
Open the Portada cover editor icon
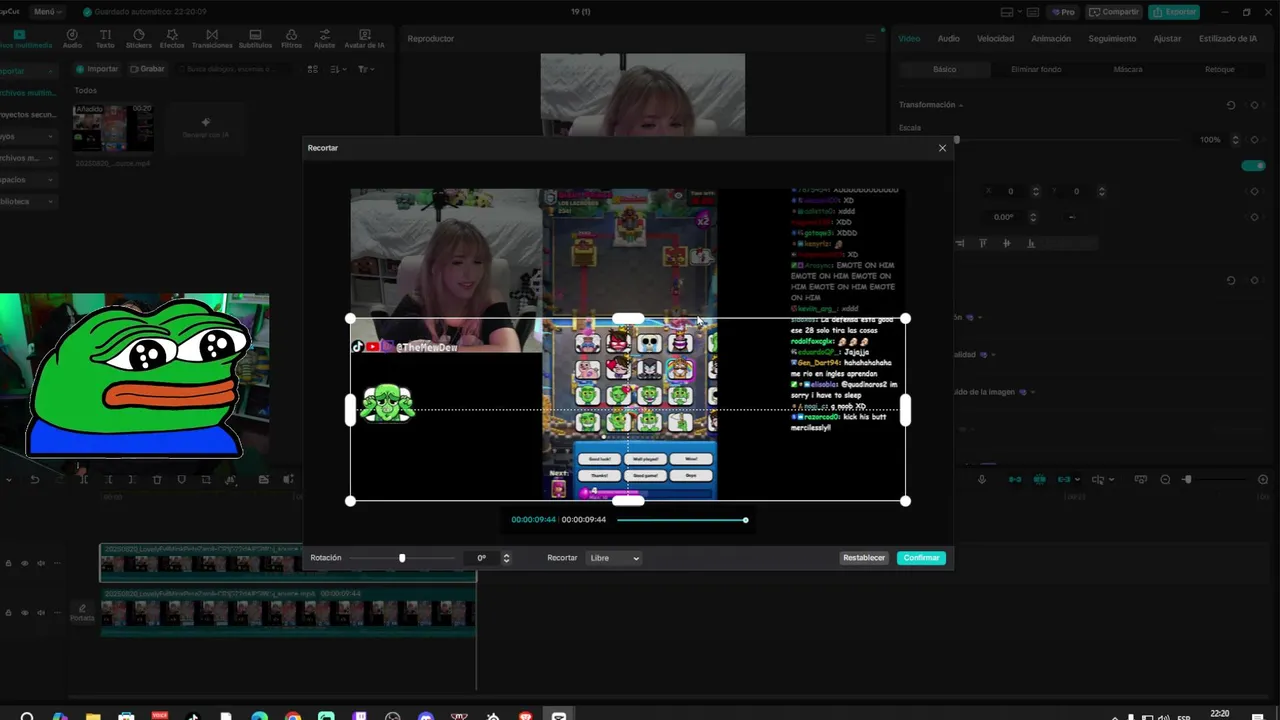82,612
